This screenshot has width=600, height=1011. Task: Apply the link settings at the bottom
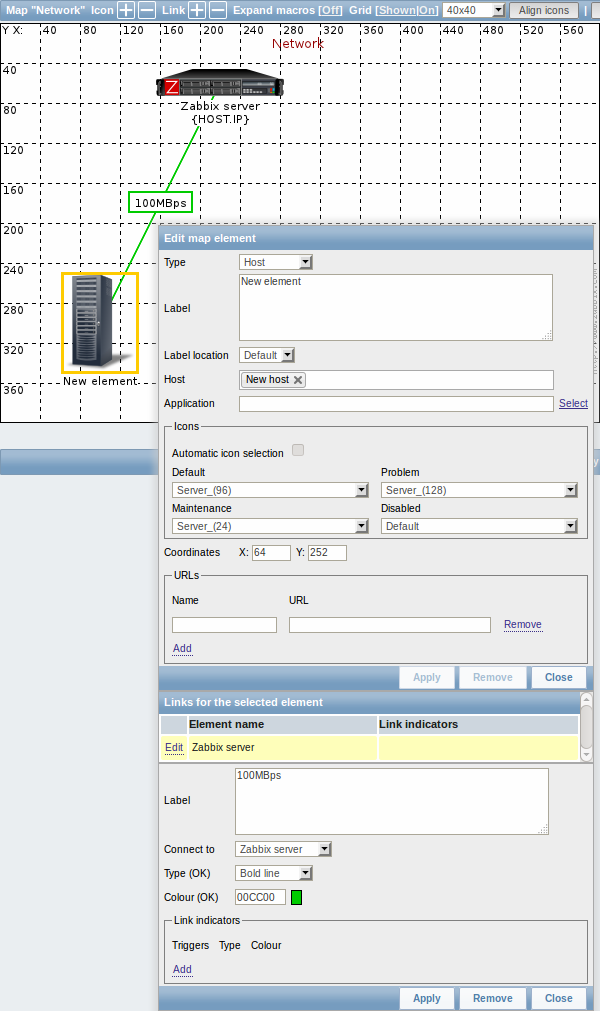click(x=427, y=998)
